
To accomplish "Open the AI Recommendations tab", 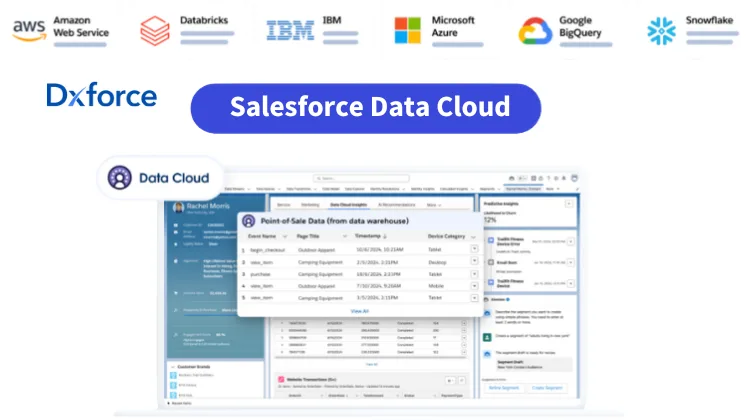I will pos(397,205).
